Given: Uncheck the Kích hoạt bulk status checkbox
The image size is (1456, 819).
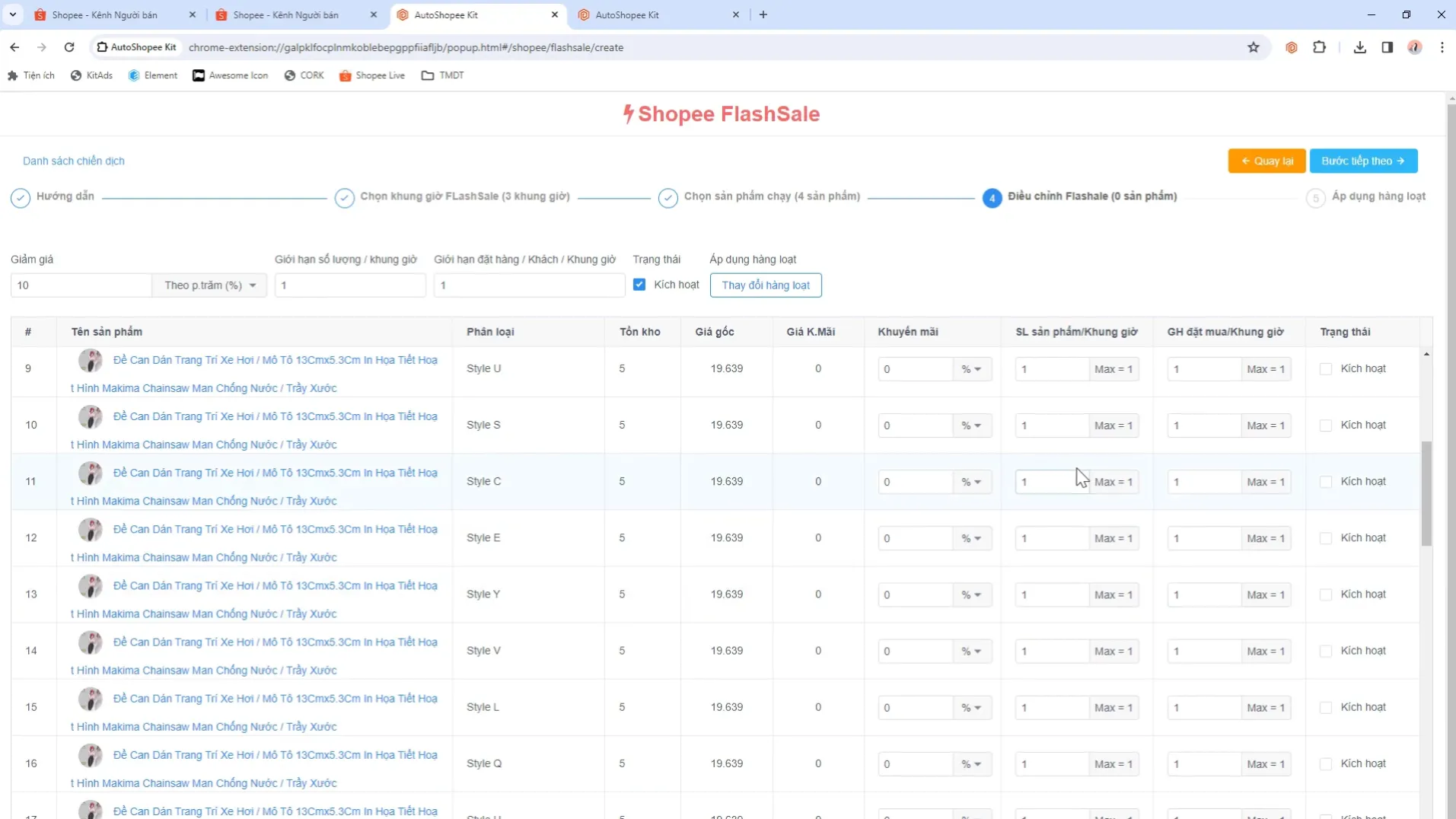Looking at the screenshot, I should coord(639,285).
